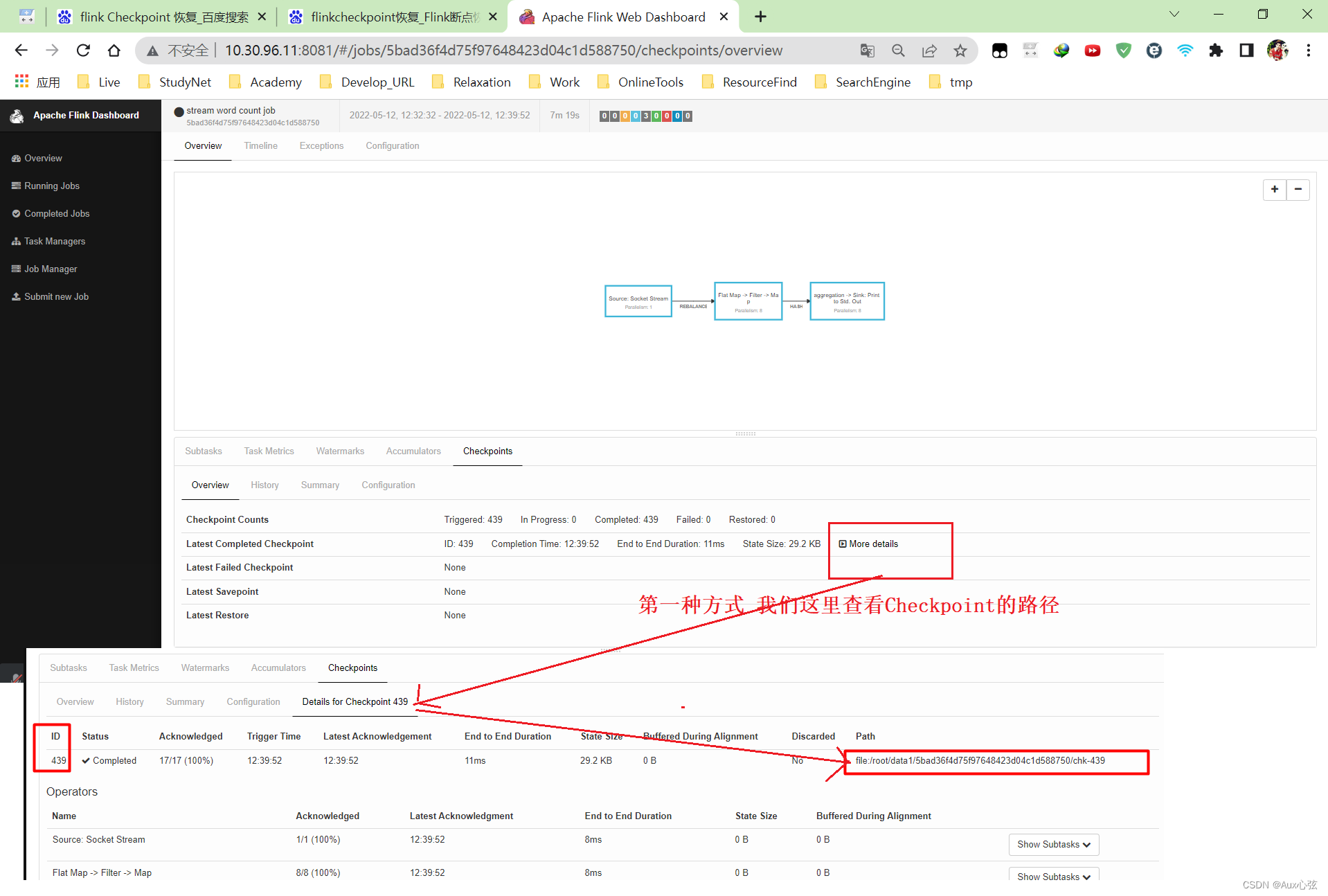Open the History tab under Checkpoints

click(x=264, y=485)
